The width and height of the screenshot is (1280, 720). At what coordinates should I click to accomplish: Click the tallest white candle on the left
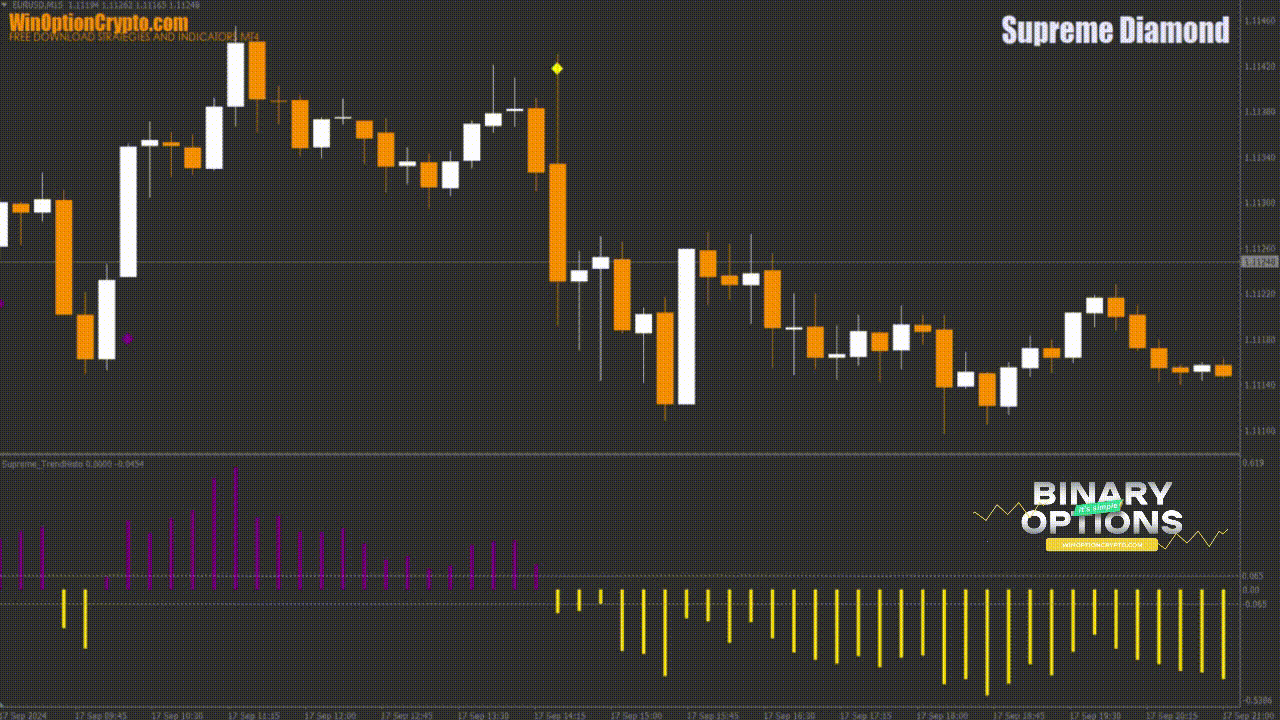coord(128,211)
